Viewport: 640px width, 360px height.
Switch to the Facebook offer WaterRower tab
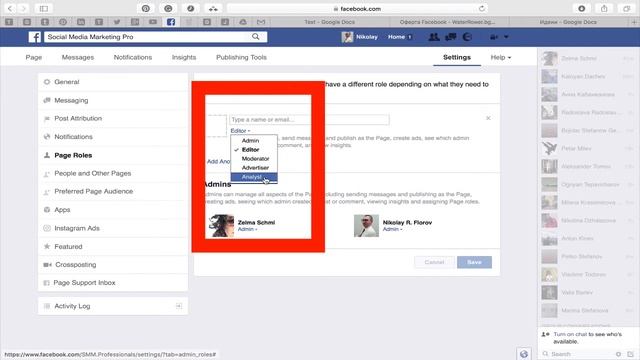tap(447, 22)
